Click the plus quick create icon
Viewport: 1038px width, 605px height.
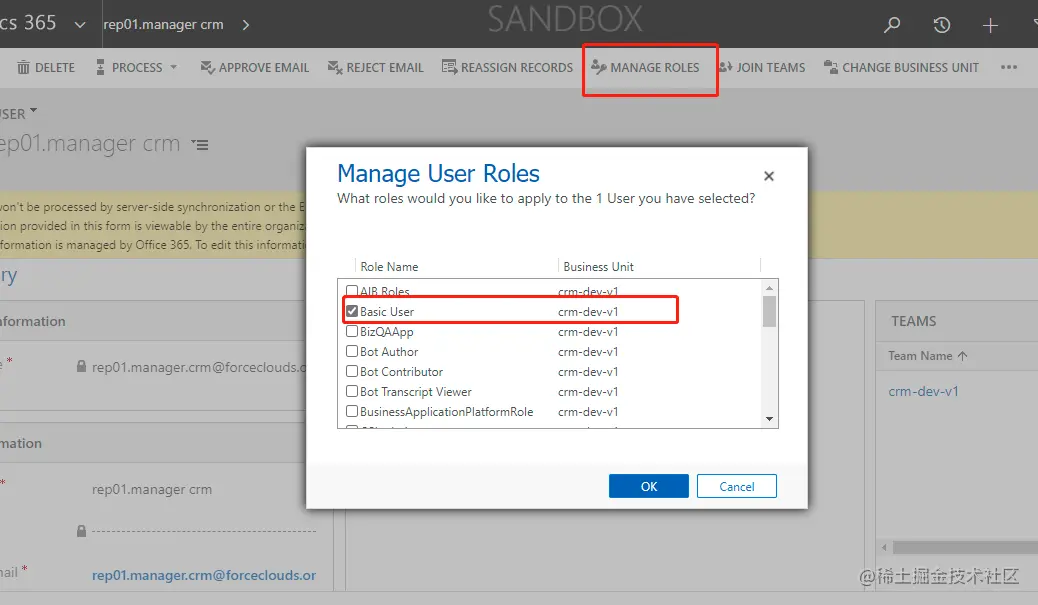tap(990, 25)
